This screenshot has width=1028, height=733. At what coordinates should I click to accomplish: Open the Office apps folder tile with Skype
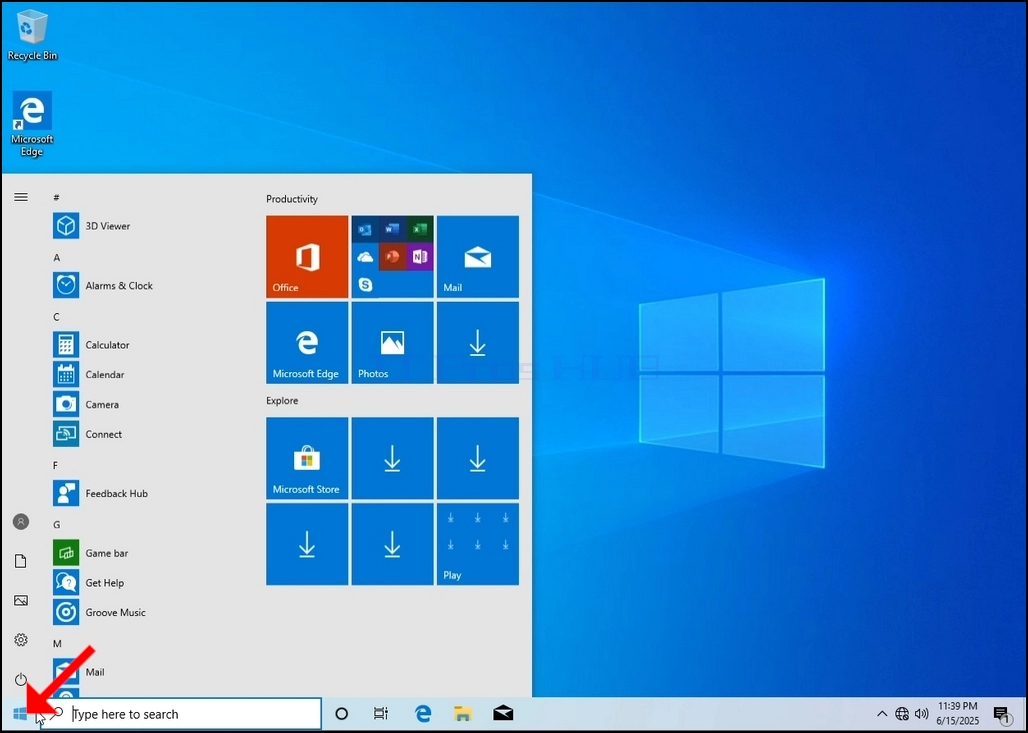(x=392, y=256)
